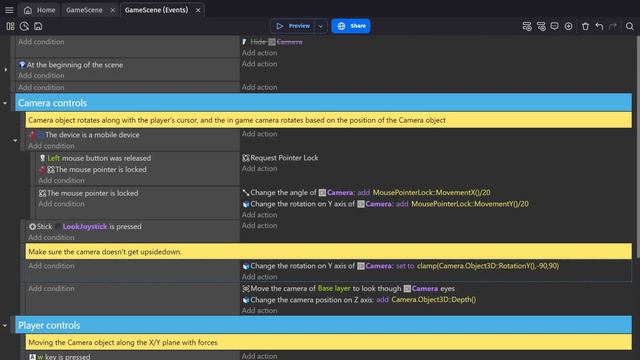Collapse the Player controls group
Viewport: 640px width, 360px height.
click(x=5, y=326)
